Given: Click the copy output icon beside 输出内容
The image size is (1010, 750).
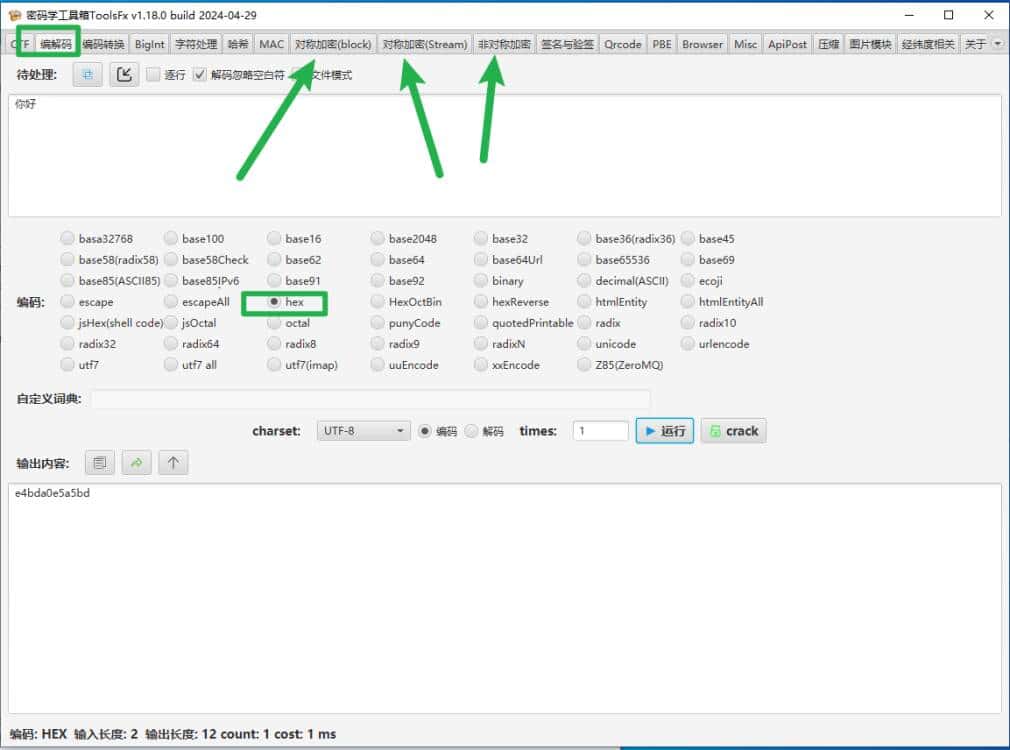Looking at the screenshot, I should click(x=99, y=462).
